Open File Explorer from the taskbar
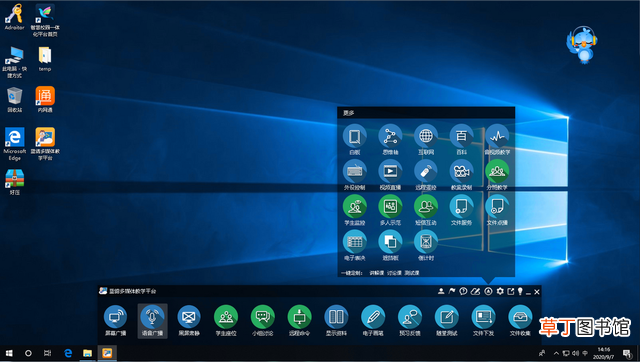The width and height of the screenshot is (640, 362). (87, 353)
